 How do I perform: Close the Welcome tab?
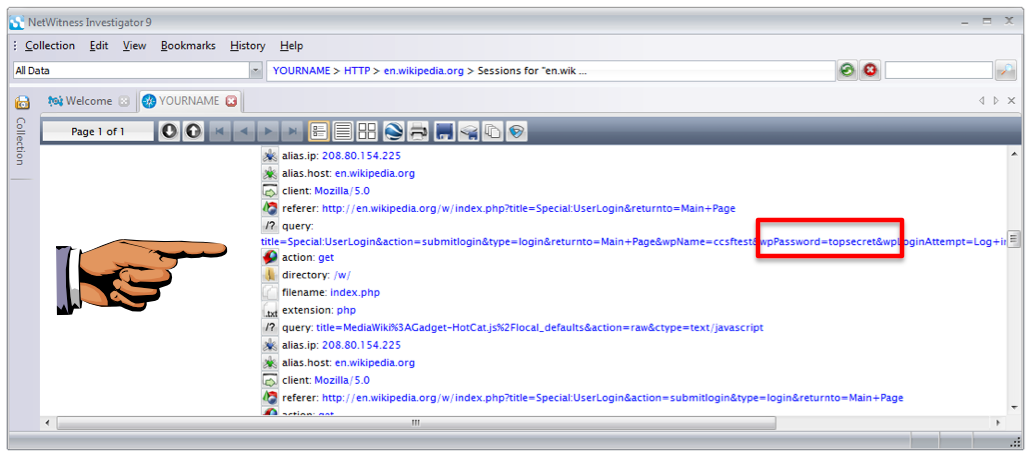(124, 101)
